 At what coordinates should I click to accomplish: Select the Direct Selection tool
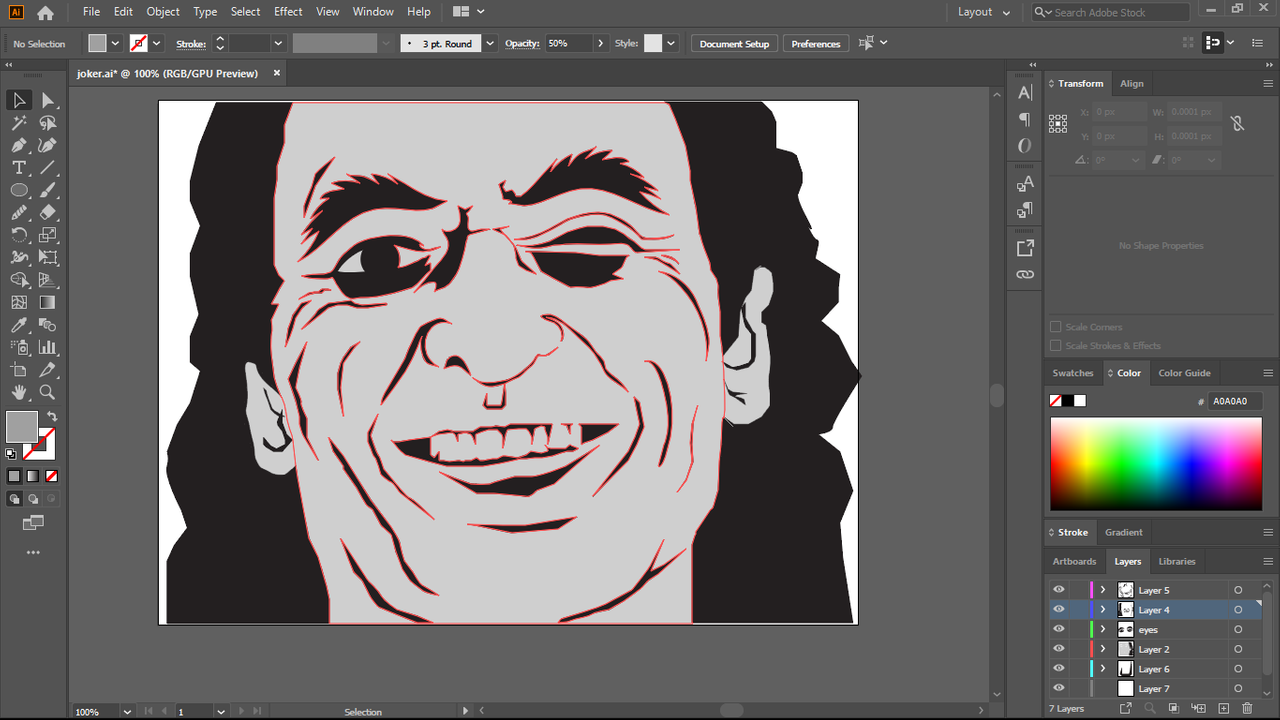click(x=47, y=100)
